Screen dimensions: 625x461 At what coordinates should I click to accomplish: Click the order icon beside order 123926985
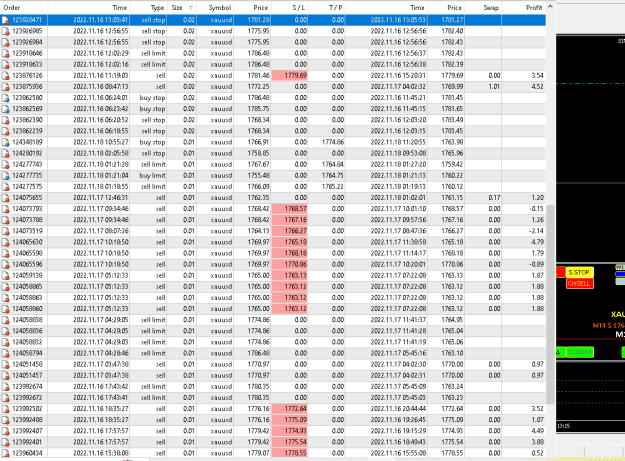point(6,31)
